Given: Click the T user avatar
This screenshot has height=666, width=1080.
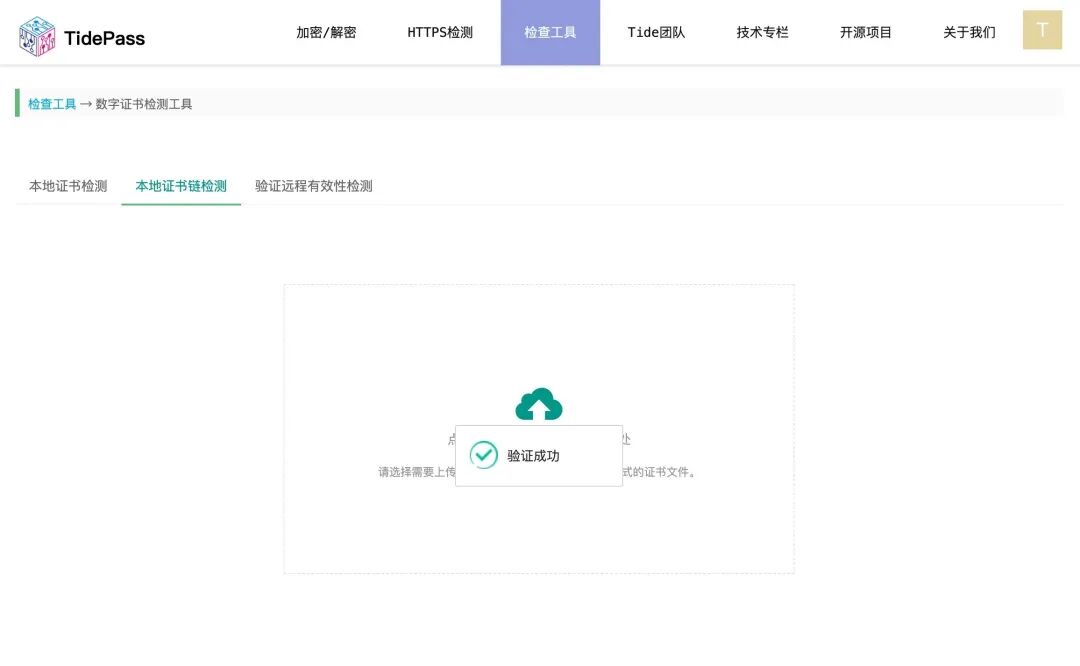Looking at the screenshot, I should click(x=1042, y=30).
